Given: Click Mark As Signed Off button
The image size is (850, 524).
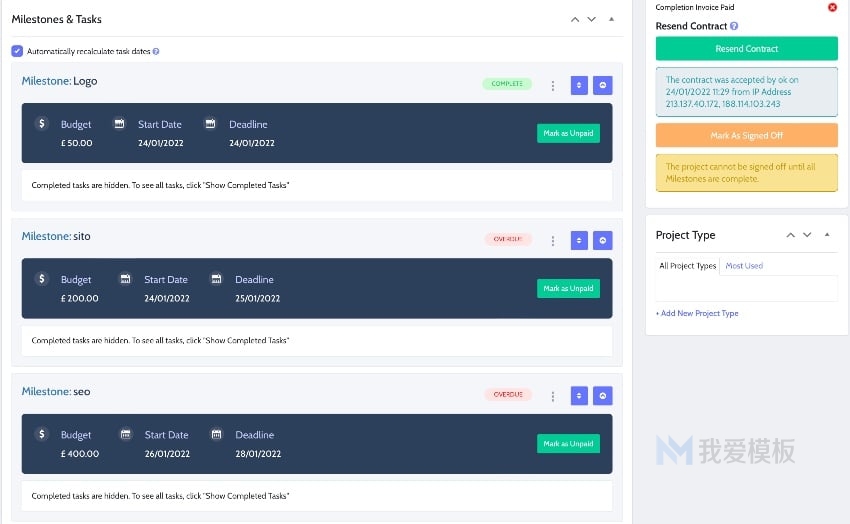Looking at the screenshot, I should point(746,135).
